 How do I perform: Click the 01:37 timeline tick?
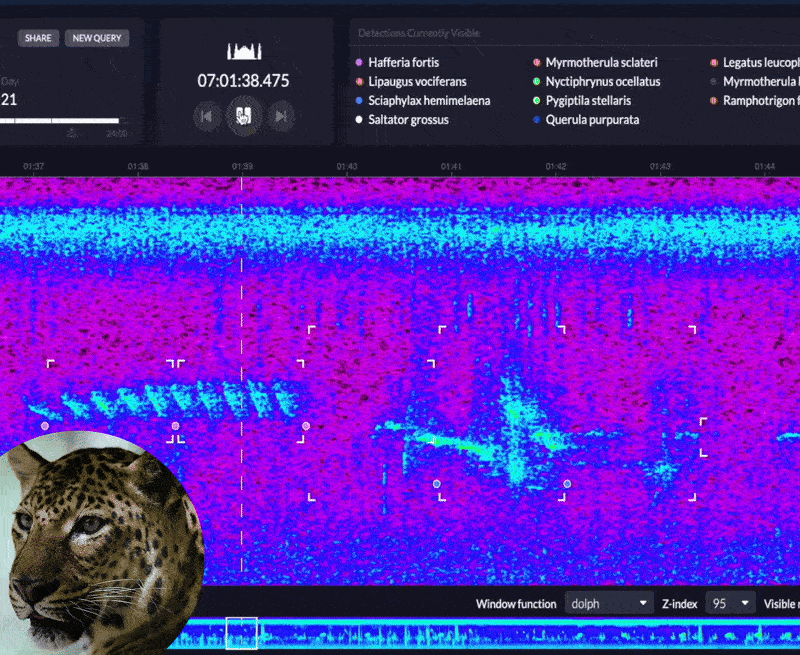[x=33, y=166]
